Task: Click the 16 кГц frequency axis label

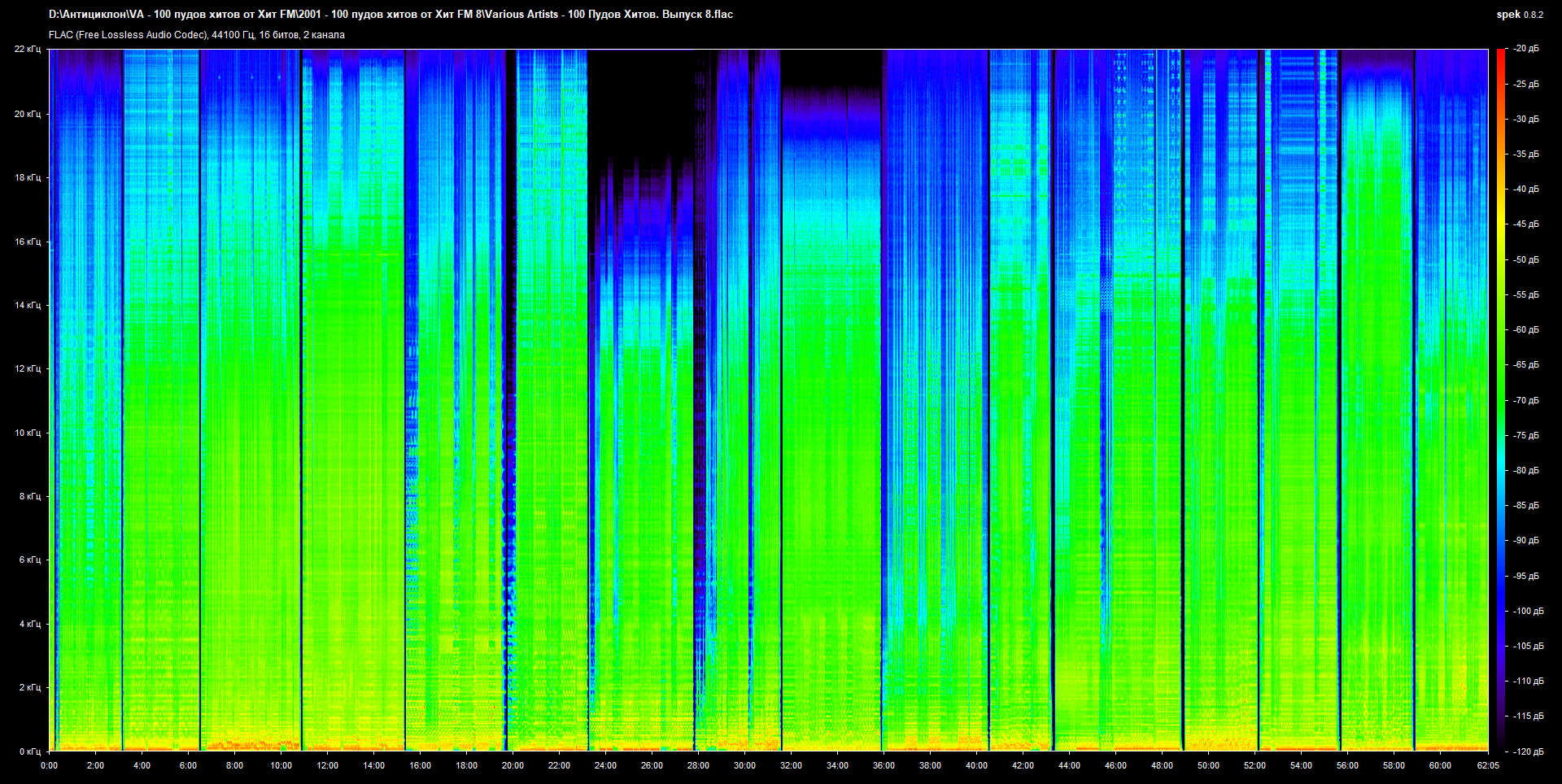Action: 27,242
